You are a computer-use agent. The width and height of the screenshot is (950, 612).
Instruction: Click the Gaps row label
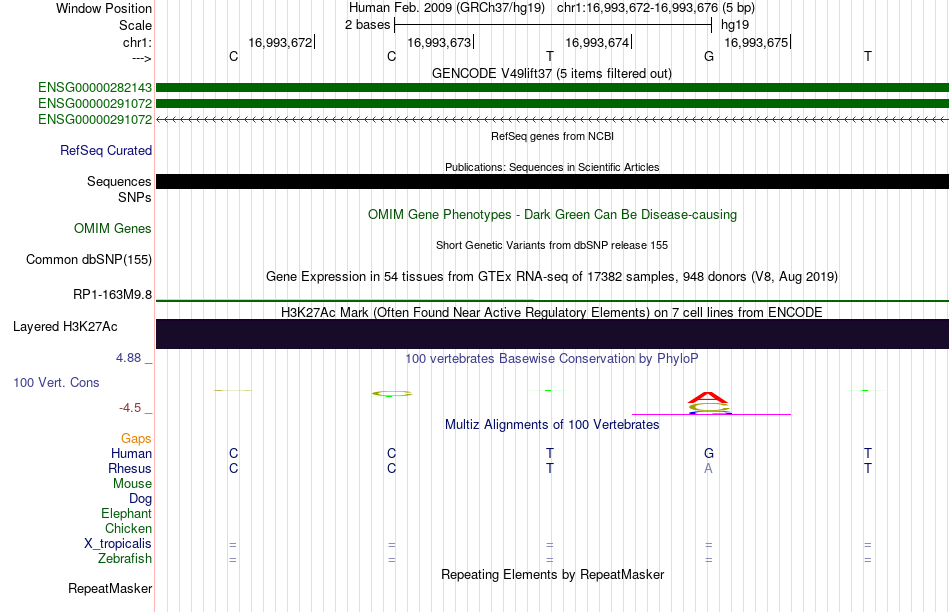click(x=136, y=438)
